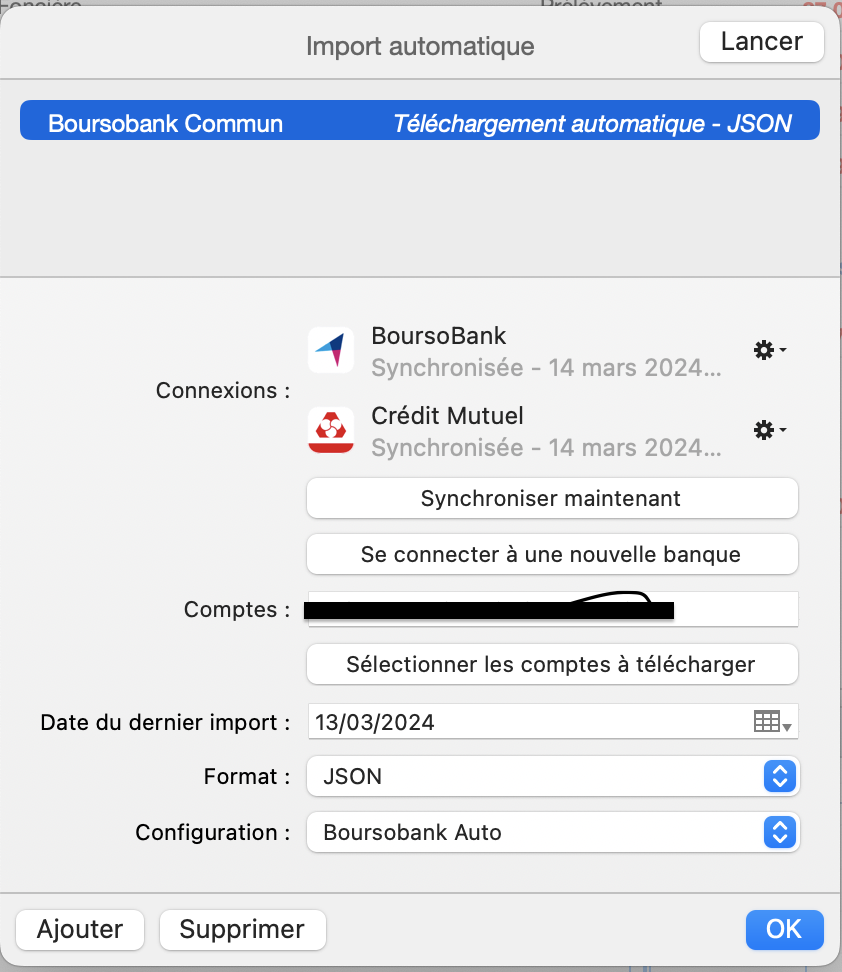Open the calendar picker in the date field
This screenshot has width=842, height=972.
(x=771, y=722)
